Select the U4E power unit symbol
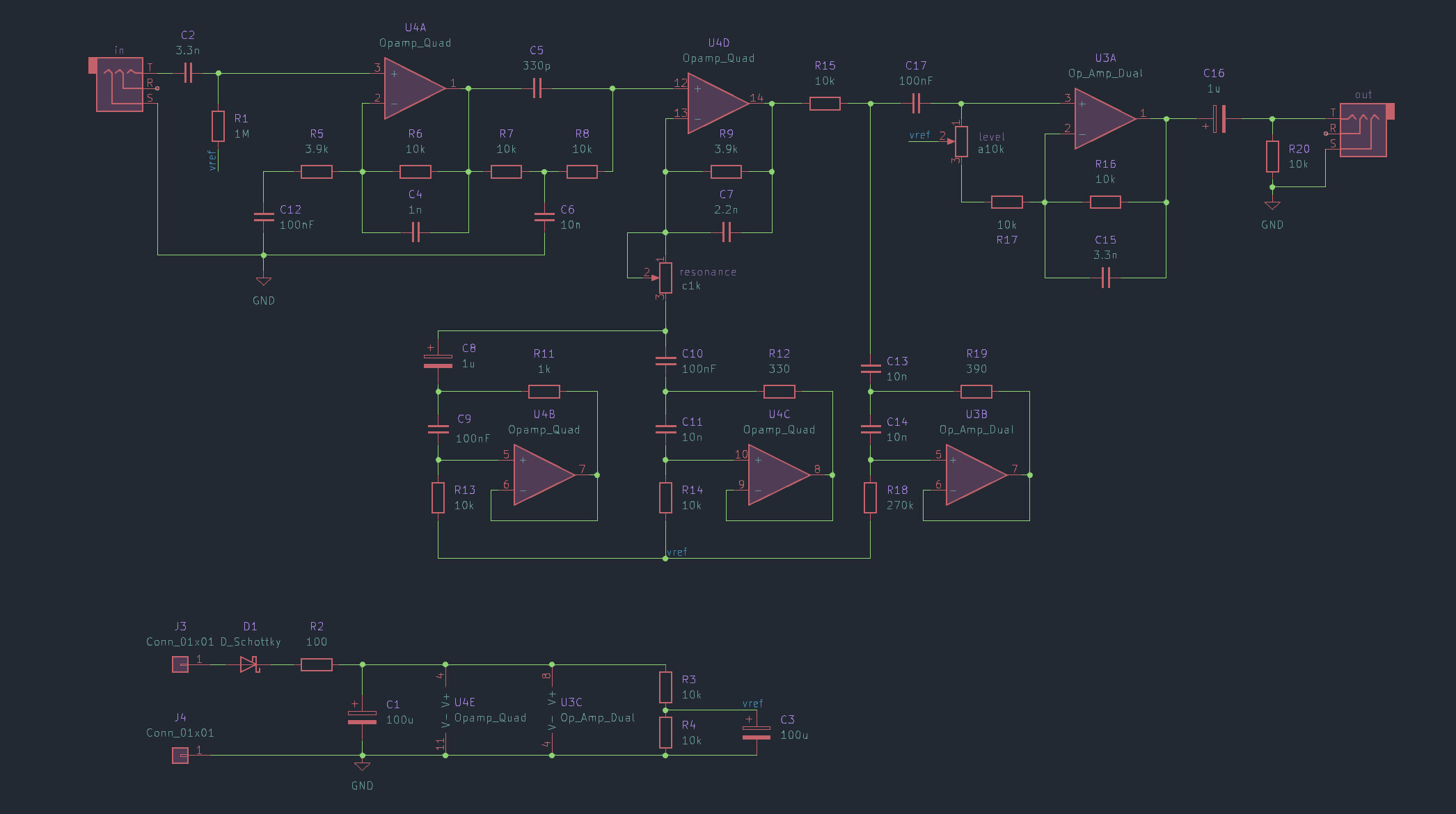Viewport: 1456px width, 814px height. point(445,710)
